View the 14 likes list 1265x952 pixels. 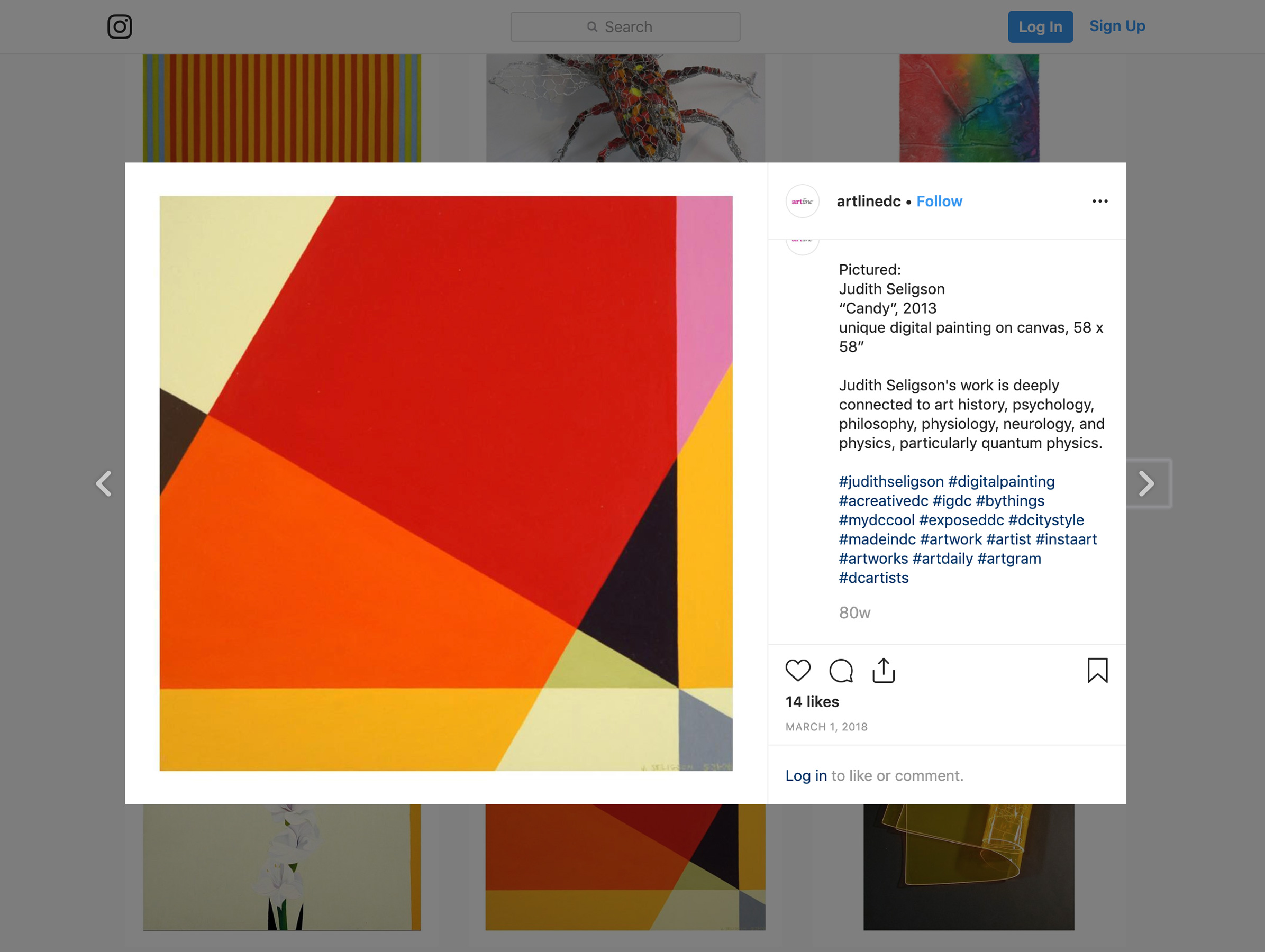click(x=812, y=701)
